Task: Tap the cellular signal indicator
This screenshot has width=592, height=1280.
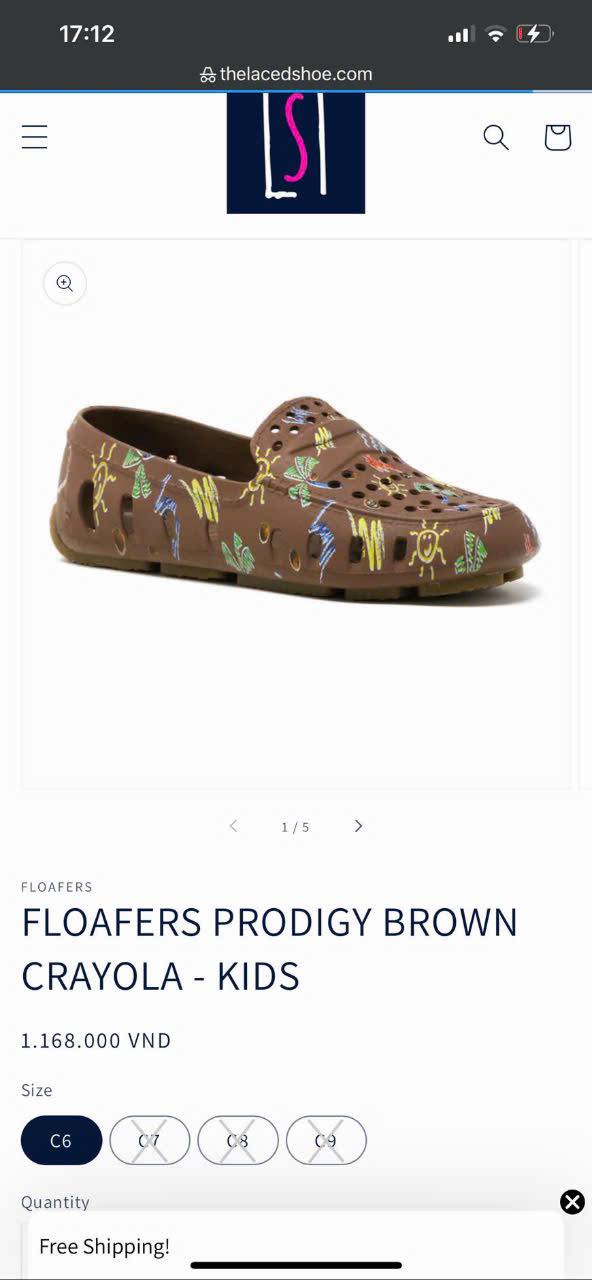Action: 460,35
